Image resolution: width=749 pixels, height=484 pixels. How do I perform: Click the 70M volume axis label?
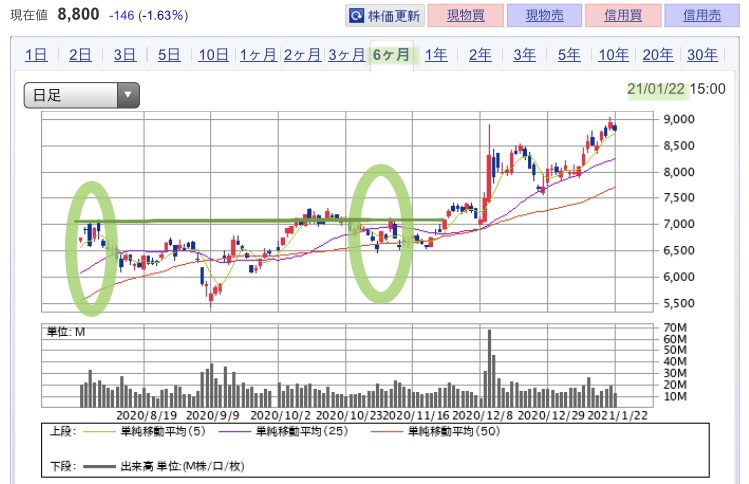point(675,328)
